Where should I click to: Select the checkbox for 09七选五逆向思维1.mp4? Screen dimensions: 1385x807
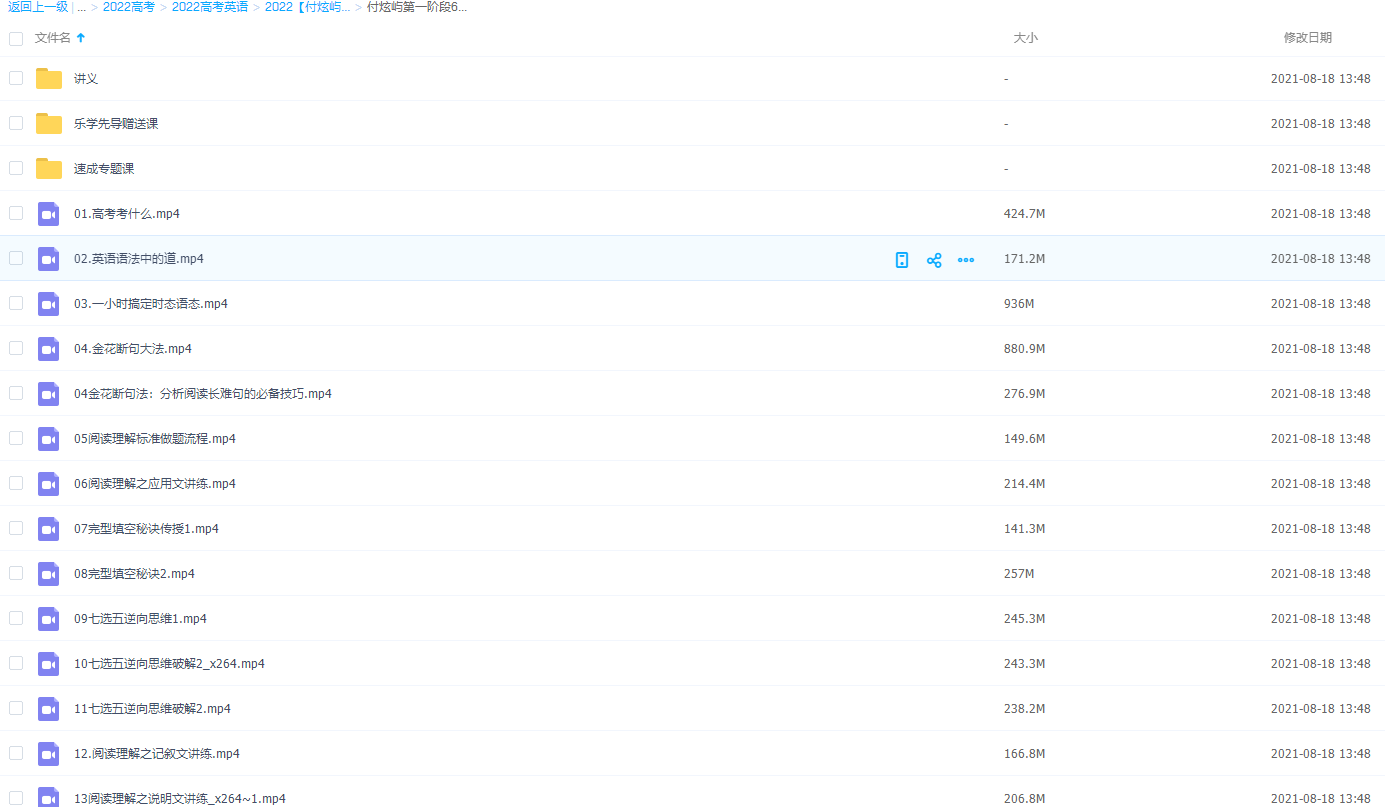16,618
